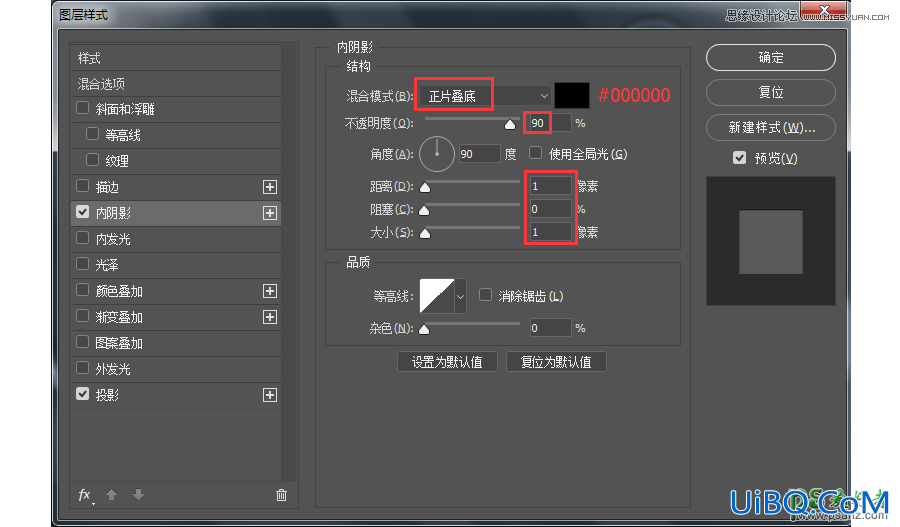900x527 pixels.
Task: Click the 阻塞 percent value field
Action: 550,209
